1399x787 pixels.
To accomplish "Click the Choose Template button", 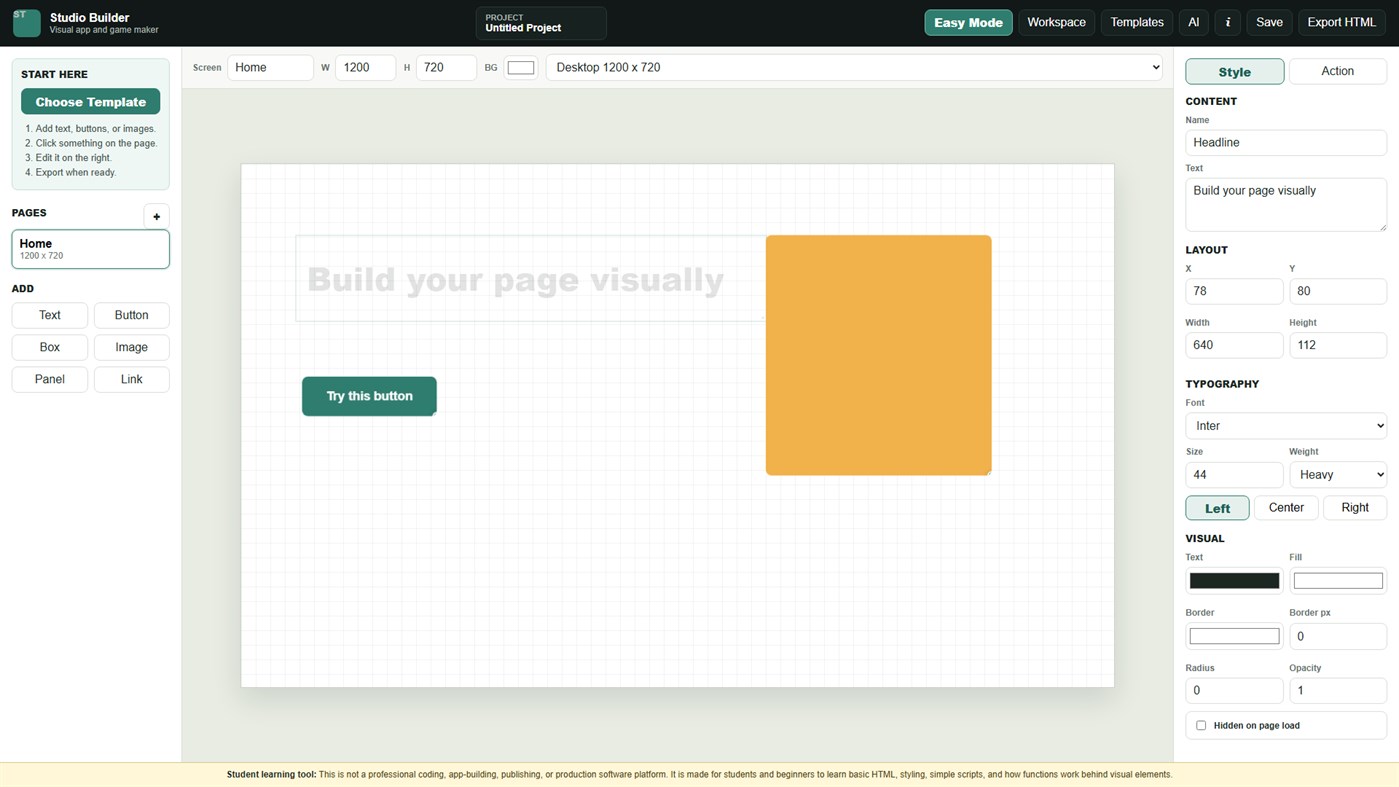I will click(90, 102).
